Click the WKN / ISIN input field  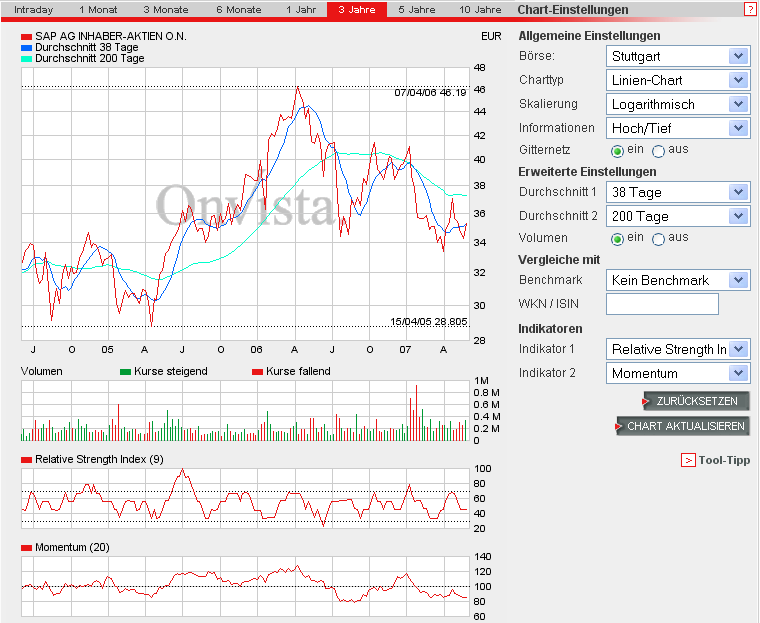(662, 304)
